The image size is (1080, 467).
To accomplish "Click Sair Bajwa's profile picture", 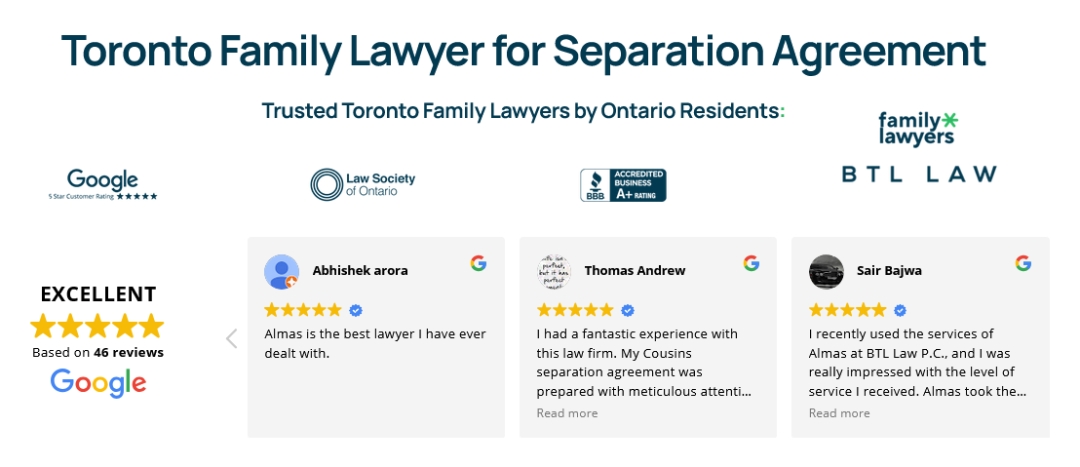I will [x=826, y=272].
